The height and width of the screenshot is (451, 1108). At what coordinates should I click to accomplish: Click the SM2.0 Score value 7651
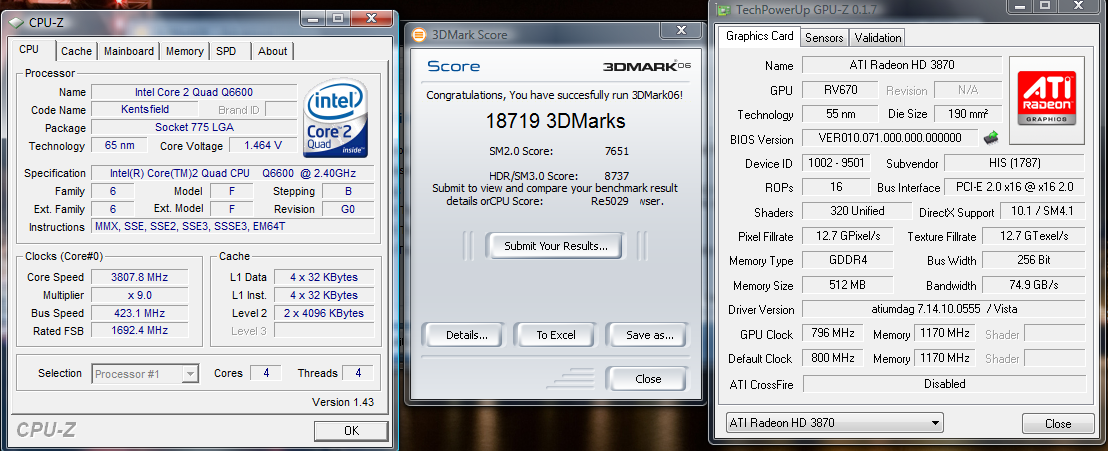[615, 151]
